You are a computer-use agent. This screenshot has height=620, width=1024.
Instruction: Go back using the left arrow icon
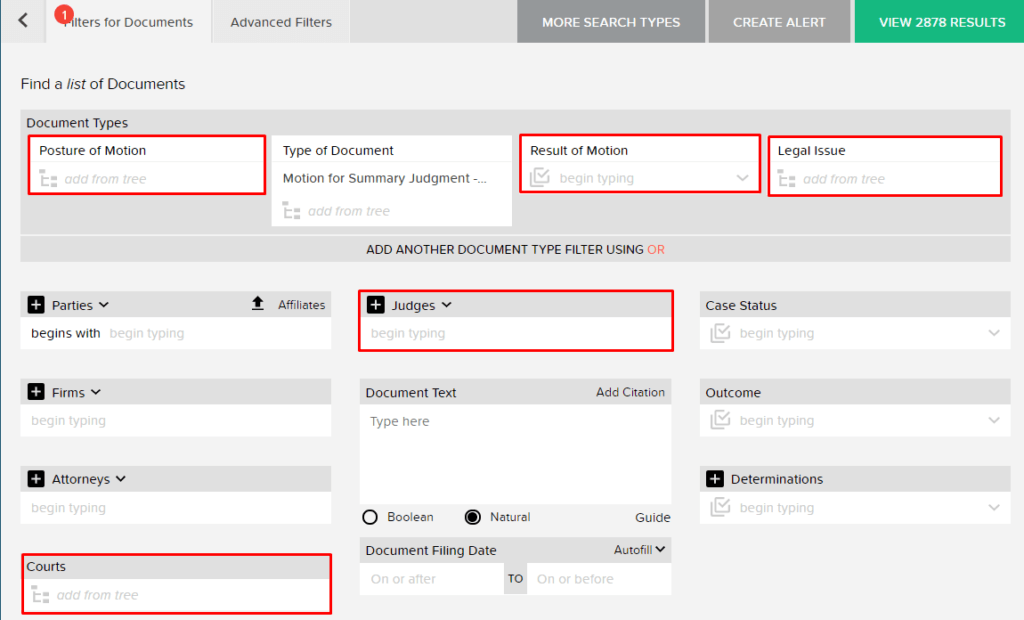pos(23,21)
